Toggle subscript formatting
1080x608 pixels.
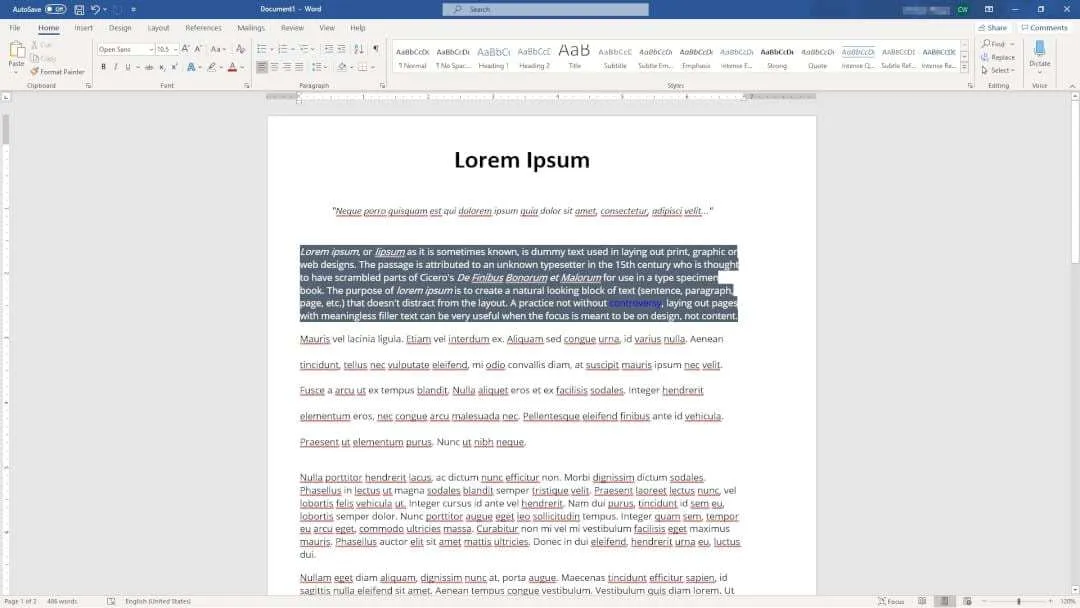[x=162, y=67]
